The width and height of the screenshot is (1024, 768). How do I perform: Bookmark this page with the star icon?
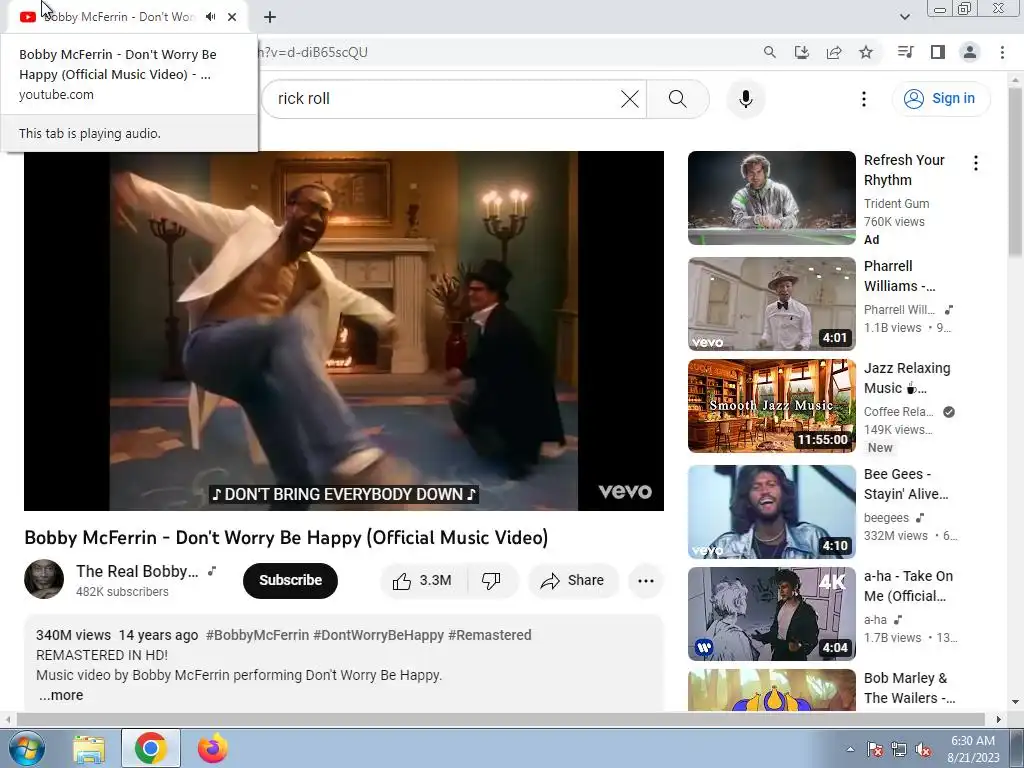(x=866, y=52)
